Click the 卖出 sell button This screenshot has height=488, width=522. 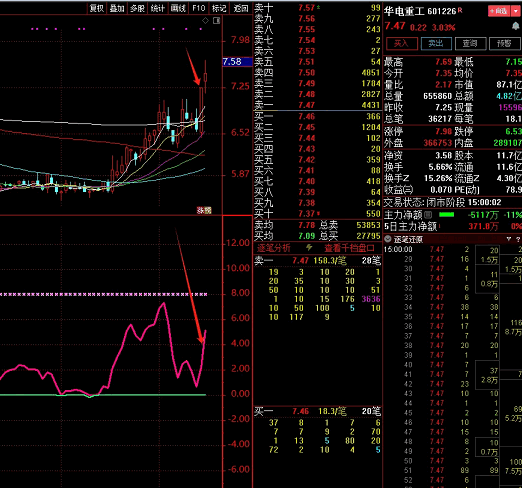tap(436, 43)
